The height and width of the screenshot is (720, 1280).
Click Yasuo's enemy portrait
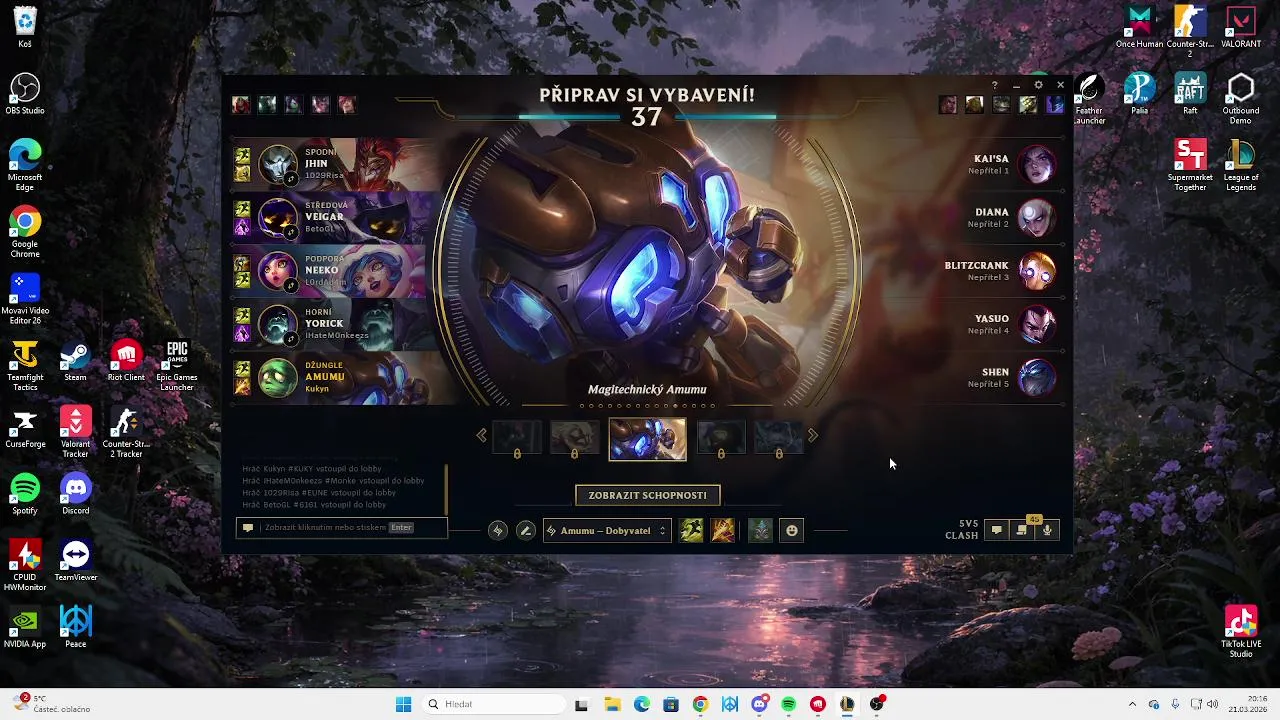tap(1037, 324)
